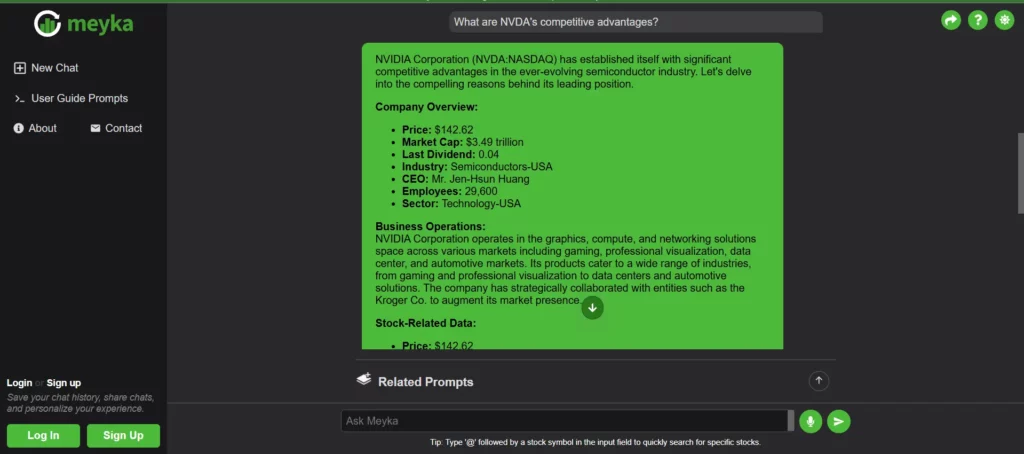Click the New Chat plus icon
Viewport: 1024px width, 454px height.
19,68
